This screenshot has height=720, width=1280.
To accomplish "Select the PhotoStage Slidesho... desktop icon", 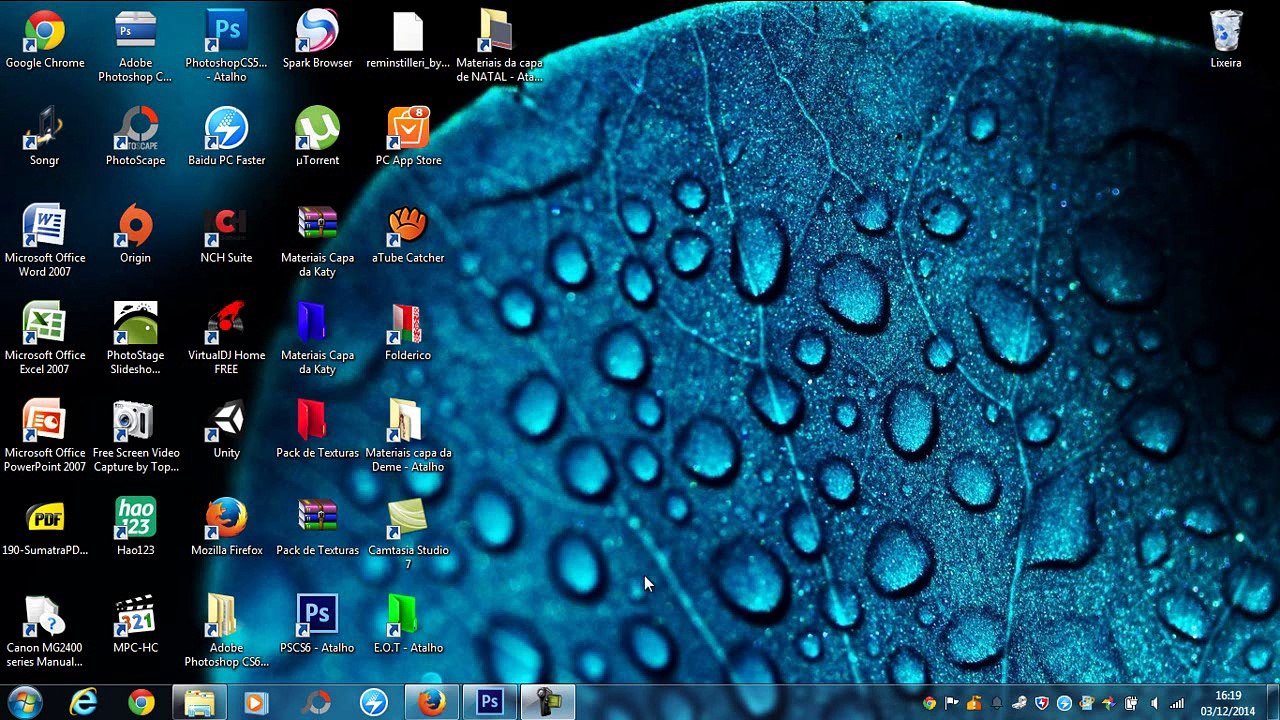I will [x=135, y=339].
